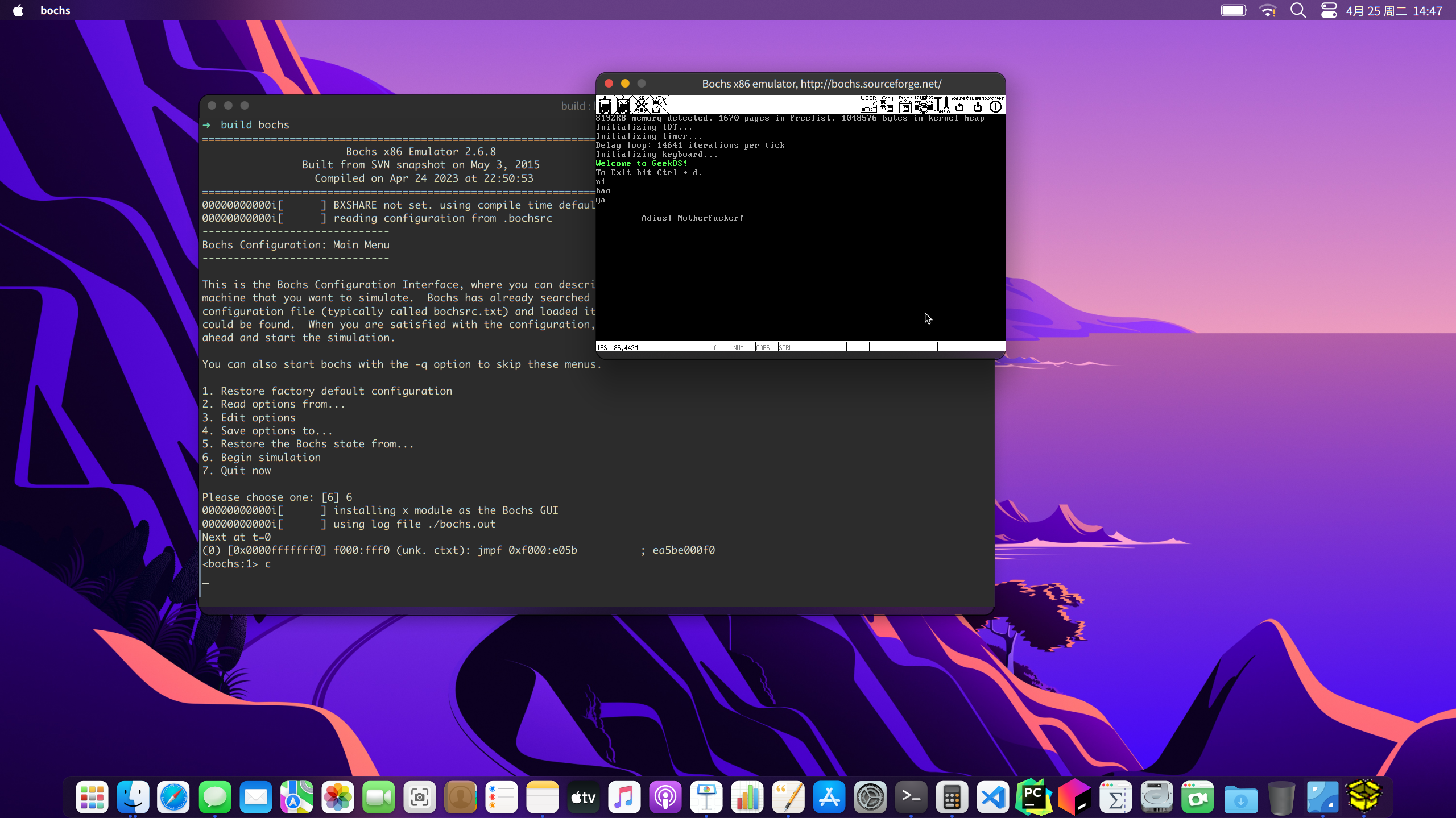1456x818 pixels.
Task: Toggle the CD-ROM drive icon
Action: pyautogui.click(x=641, y=105)
